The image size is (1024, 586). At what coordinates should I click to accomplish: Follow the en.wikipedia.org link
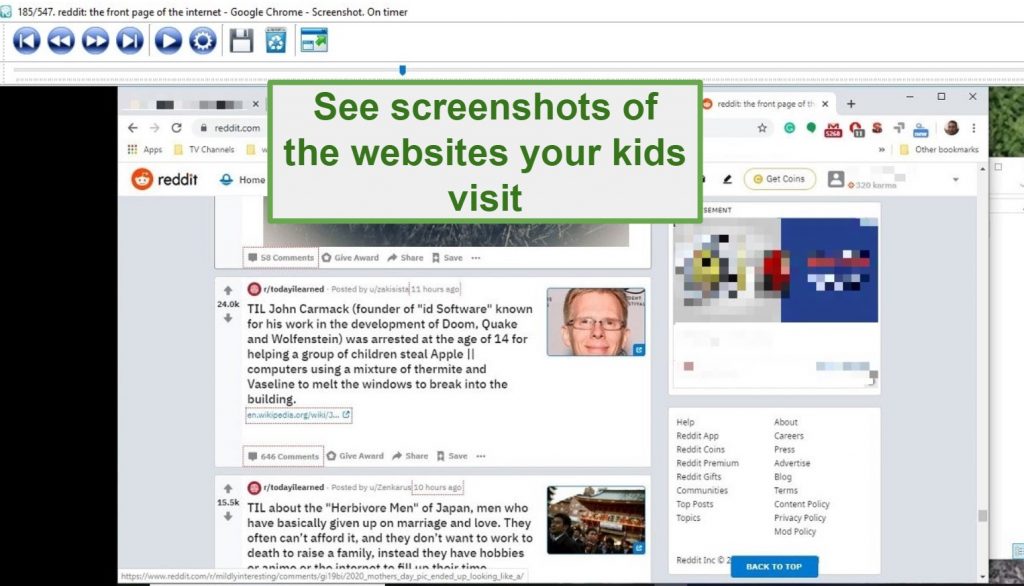(298, 415)
